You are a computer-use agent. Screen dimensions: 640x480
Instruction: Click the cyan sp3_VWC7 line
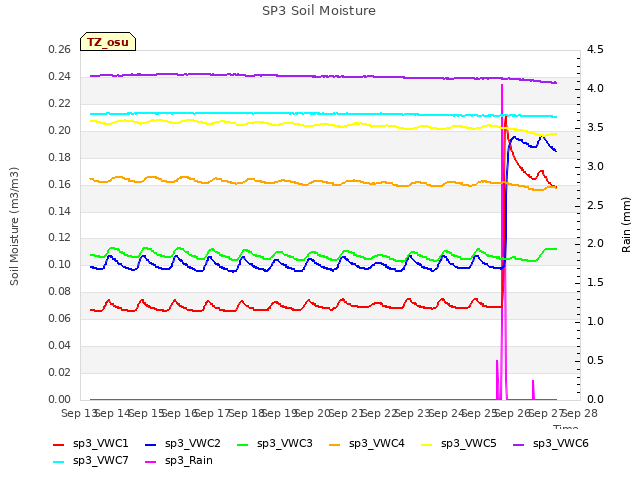[x=323, y=114]
